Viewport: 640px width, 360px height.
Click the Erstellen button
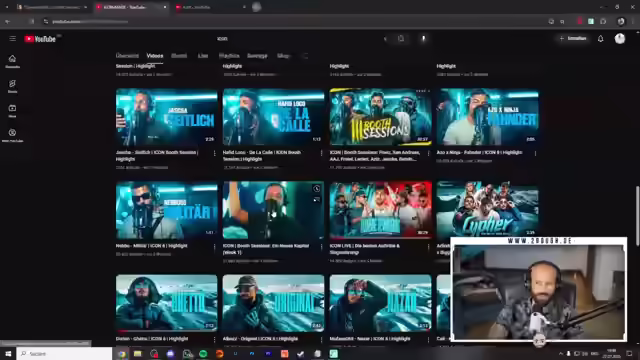(573, 38)
